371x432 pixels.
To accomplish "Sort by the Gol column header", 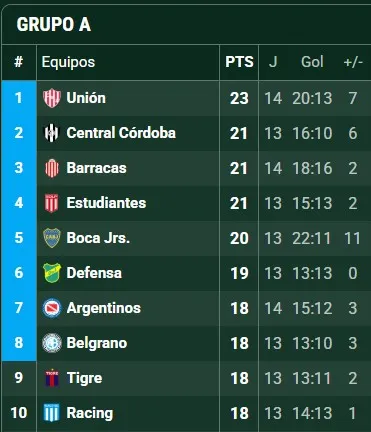I will 312,62.
